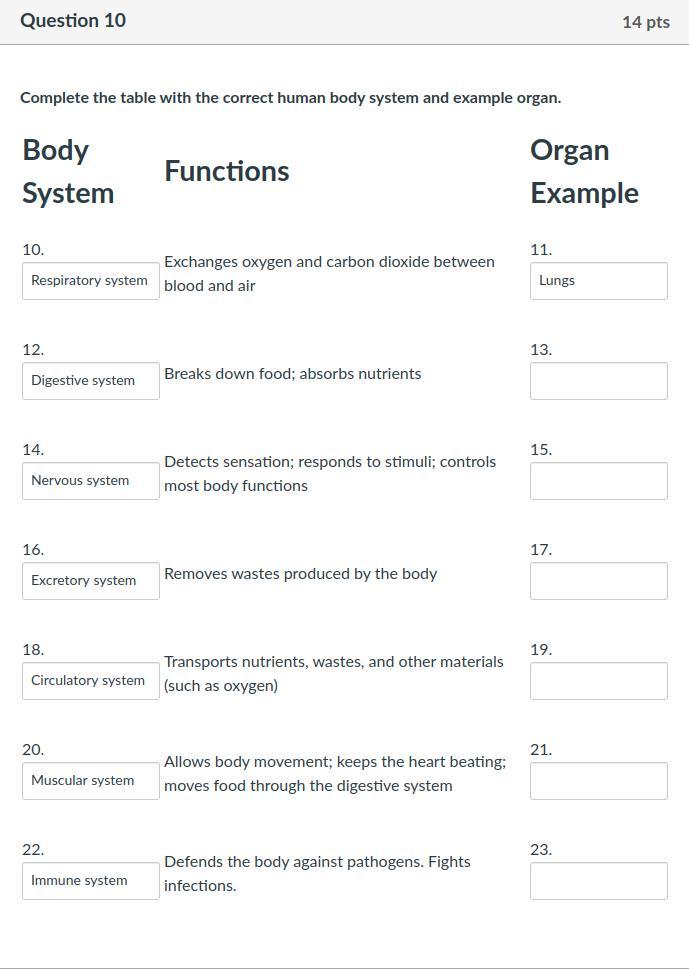Click the 14 pts score label
The width and height of the screenshot is (689, 969).
[645, 22]
